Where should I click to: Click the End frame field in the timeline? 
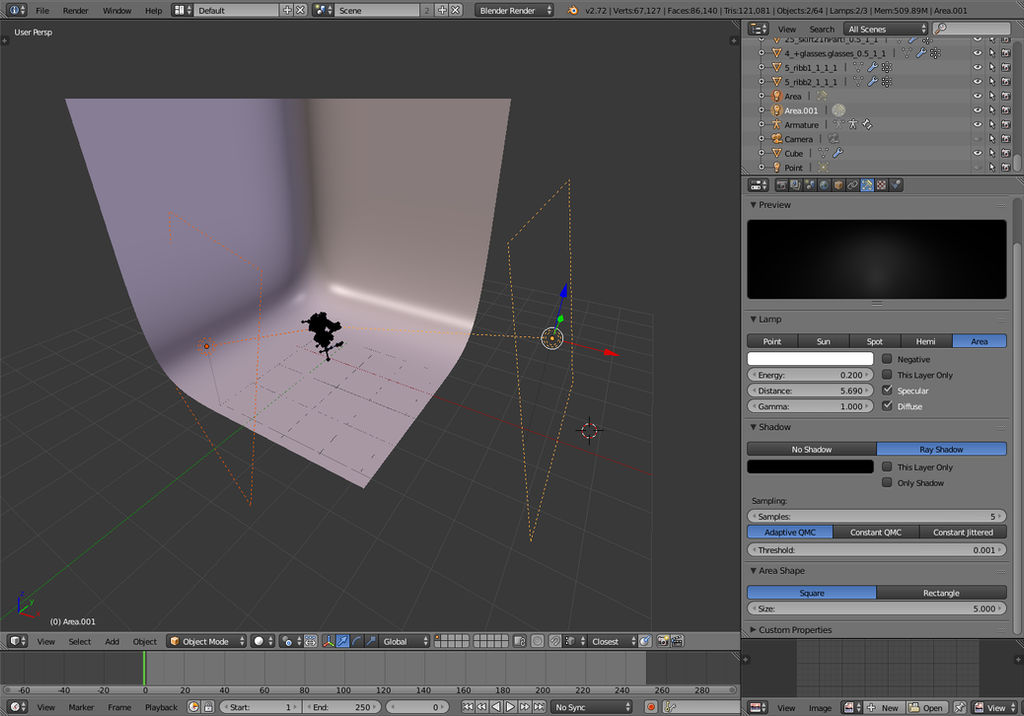click(x=342, y=707)
